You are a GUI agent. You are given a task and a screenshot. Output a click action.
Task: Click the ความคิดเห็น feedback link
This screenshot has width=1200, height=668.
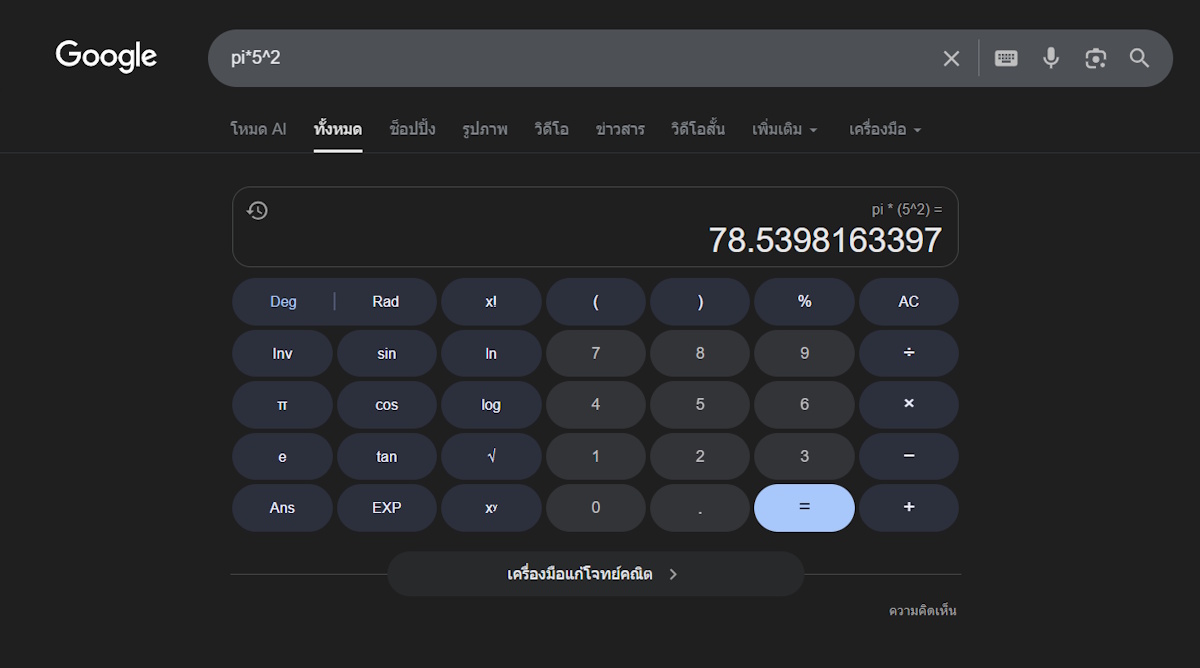click(x=922, y=611)
